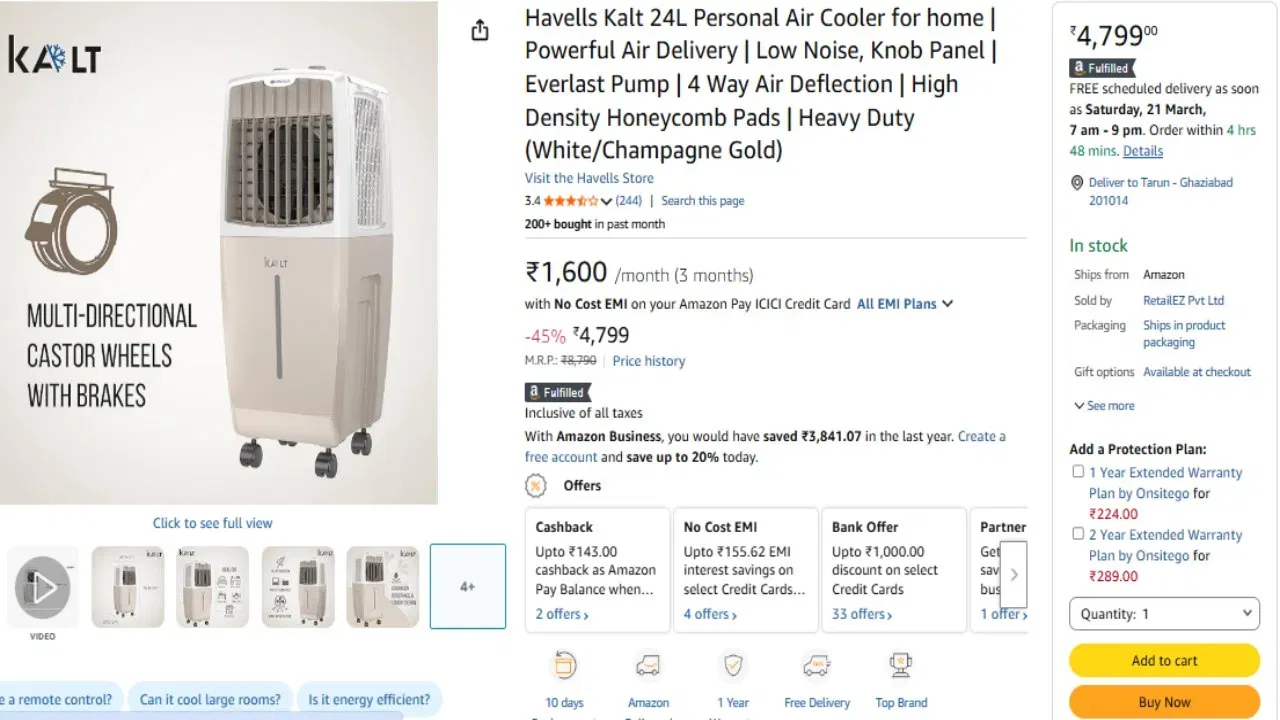Open the Quantity selector
The image size is (1280, 720).
point(1163,613)
